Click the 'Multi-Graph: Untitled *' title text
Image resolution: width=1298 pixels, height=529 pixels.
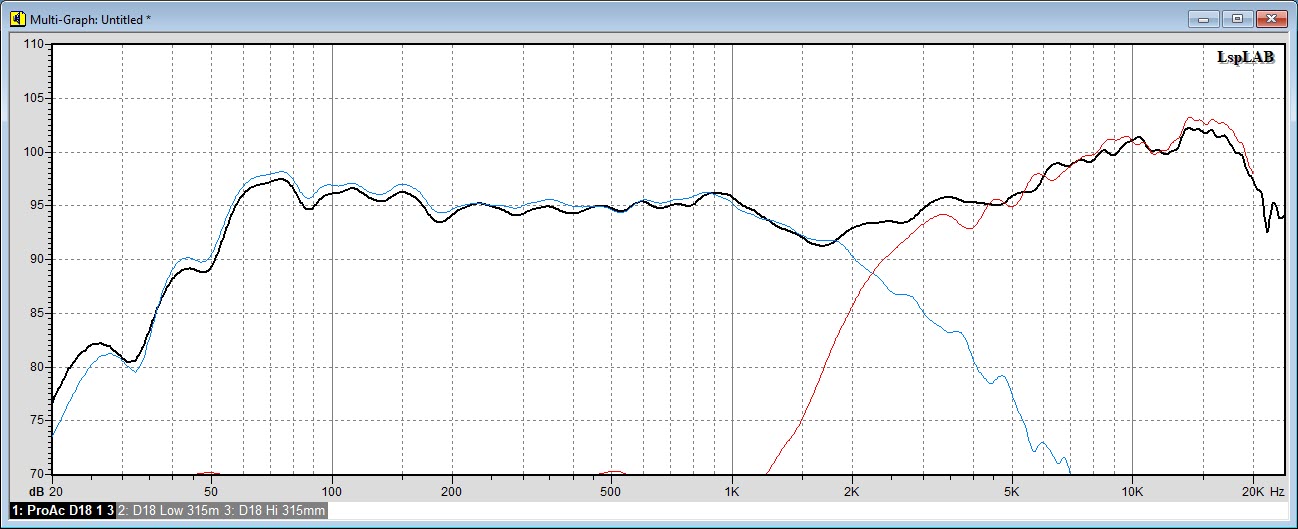(92, 19)
